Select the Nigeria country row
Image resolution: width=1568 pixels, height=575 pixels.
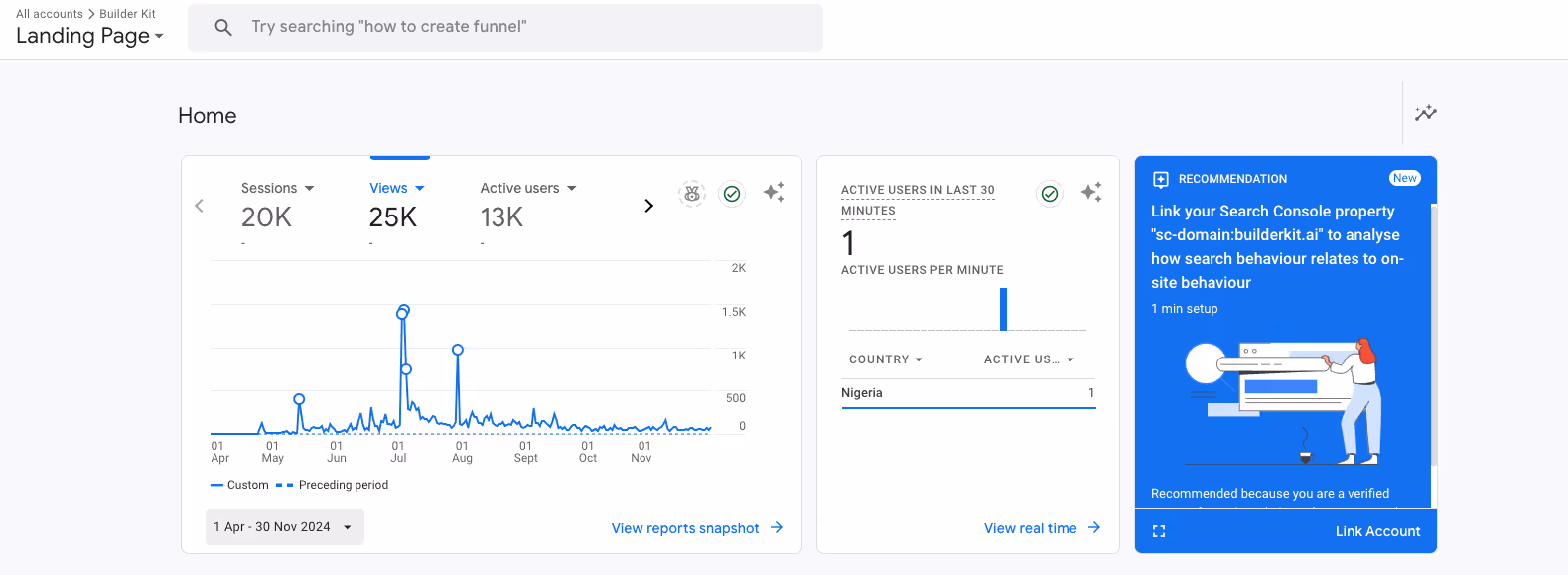pos(968,393)
